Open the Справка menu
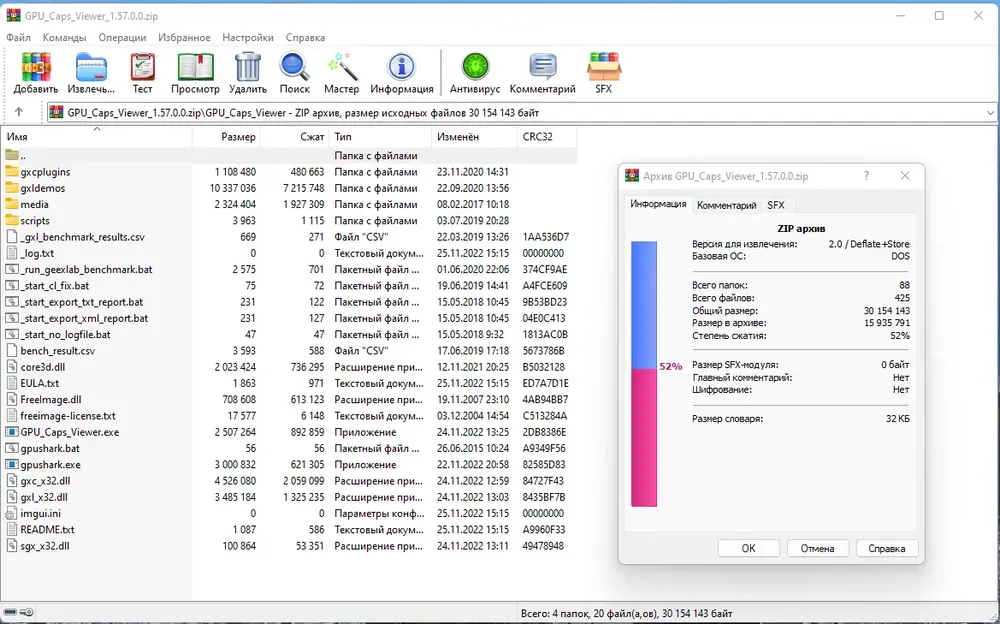This screenshot has height=624, width=1000. [305, 38]
